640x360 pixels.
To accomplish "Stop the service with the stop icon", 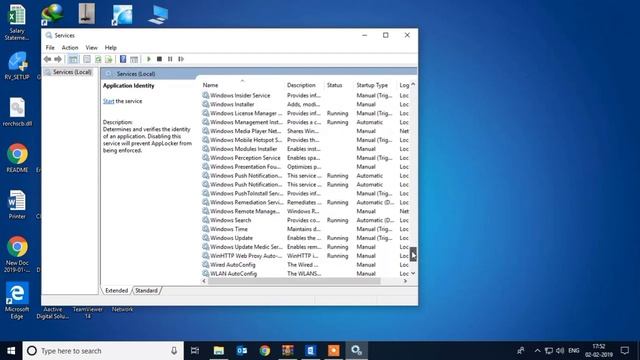I will (x=160, y=59).
